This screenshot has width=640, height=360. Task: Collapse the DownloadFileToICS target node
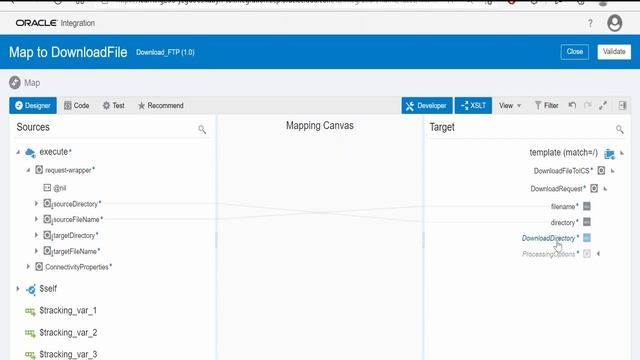(612, 171)
